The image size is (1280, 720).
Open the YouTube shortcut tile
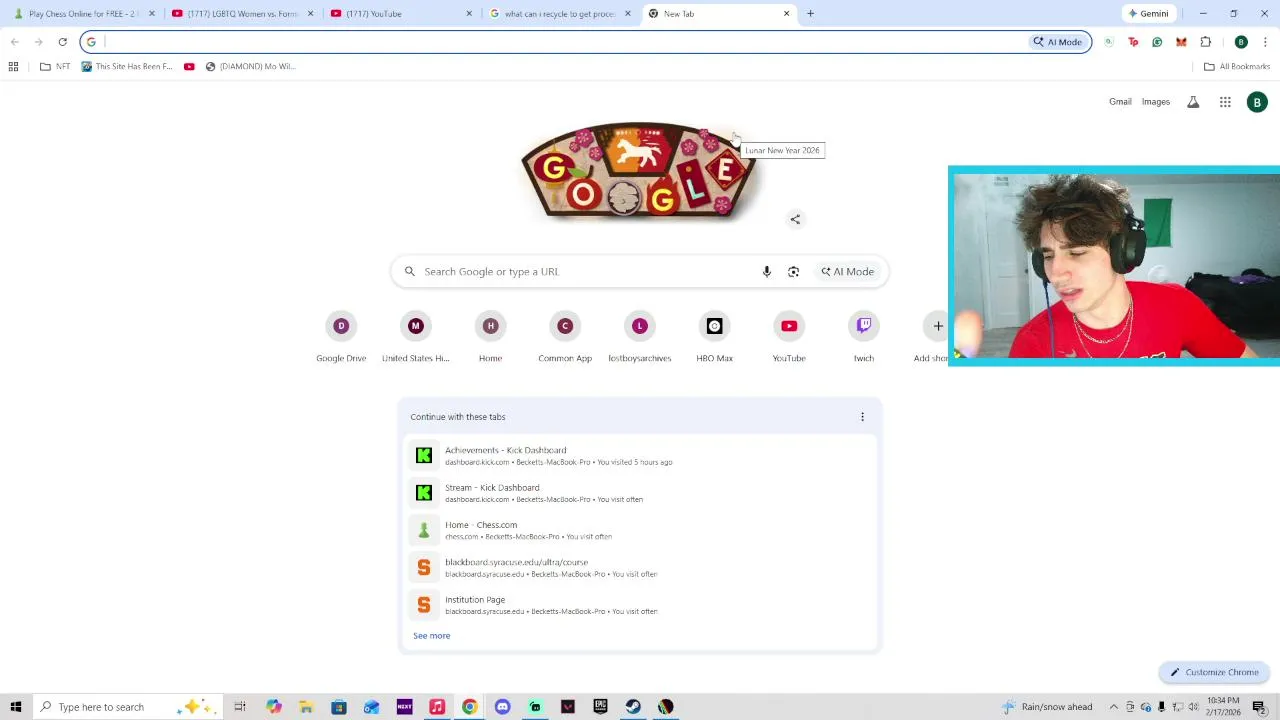pyautogui.click(x=789, y=338)
